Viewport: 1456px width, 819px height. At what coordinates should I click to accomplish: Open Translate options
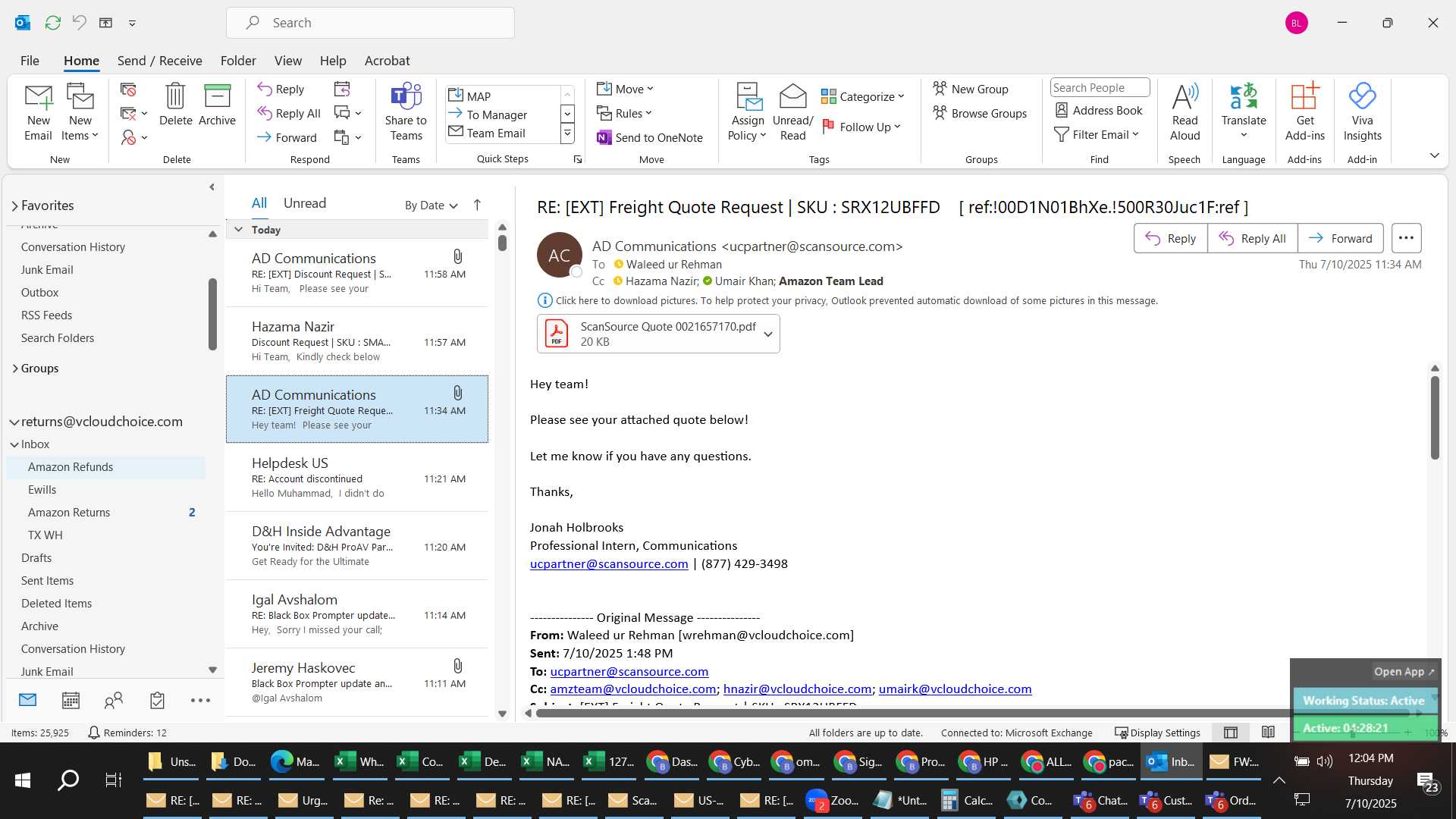pyautogui.click(x=1244, y=112)
